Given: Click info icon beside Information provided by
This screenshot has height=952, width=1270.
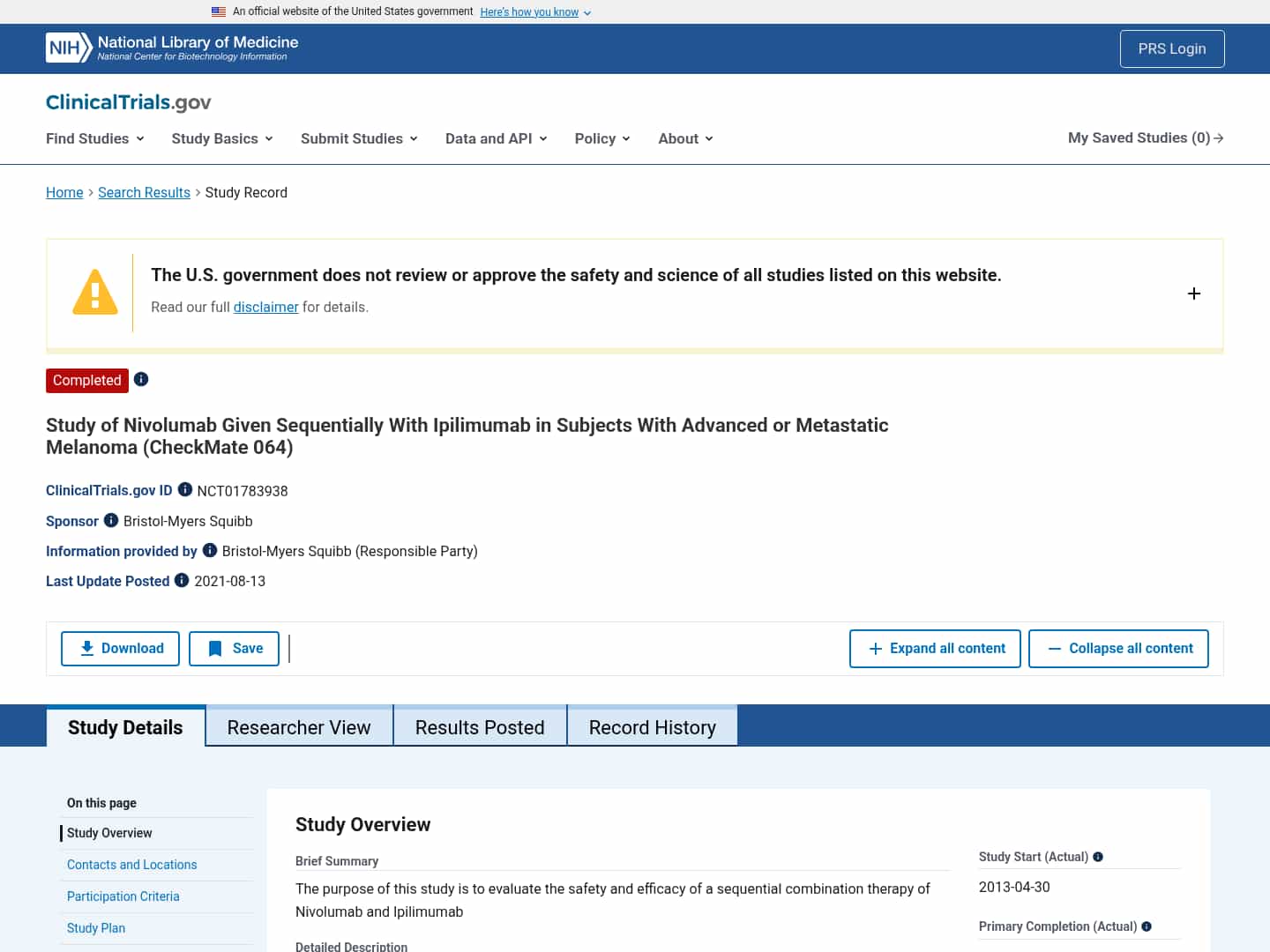Looking at the screenshot, I should 210,551.
